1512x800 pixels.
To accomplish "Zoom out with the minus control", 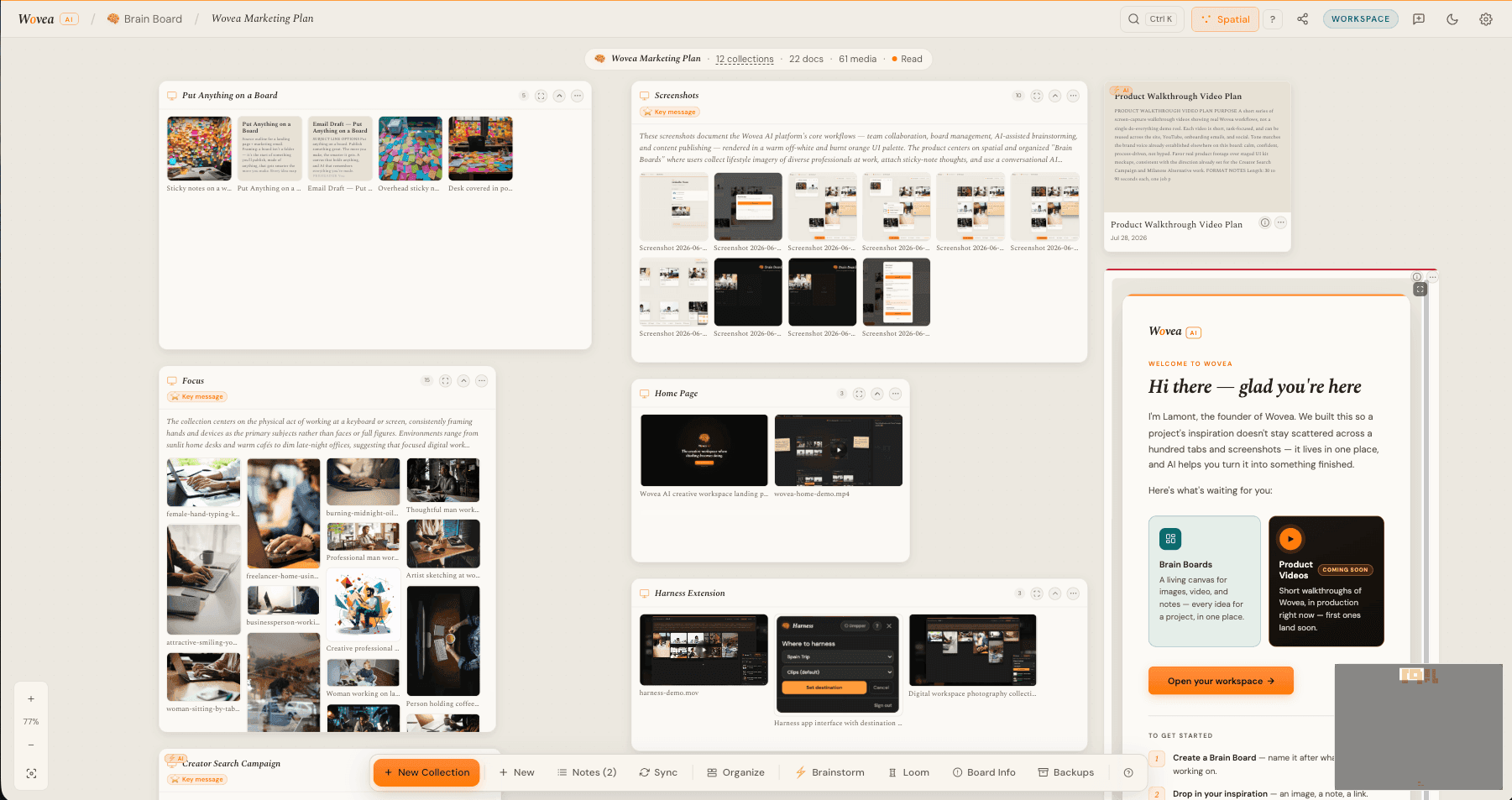I will [x=31, y=745].
